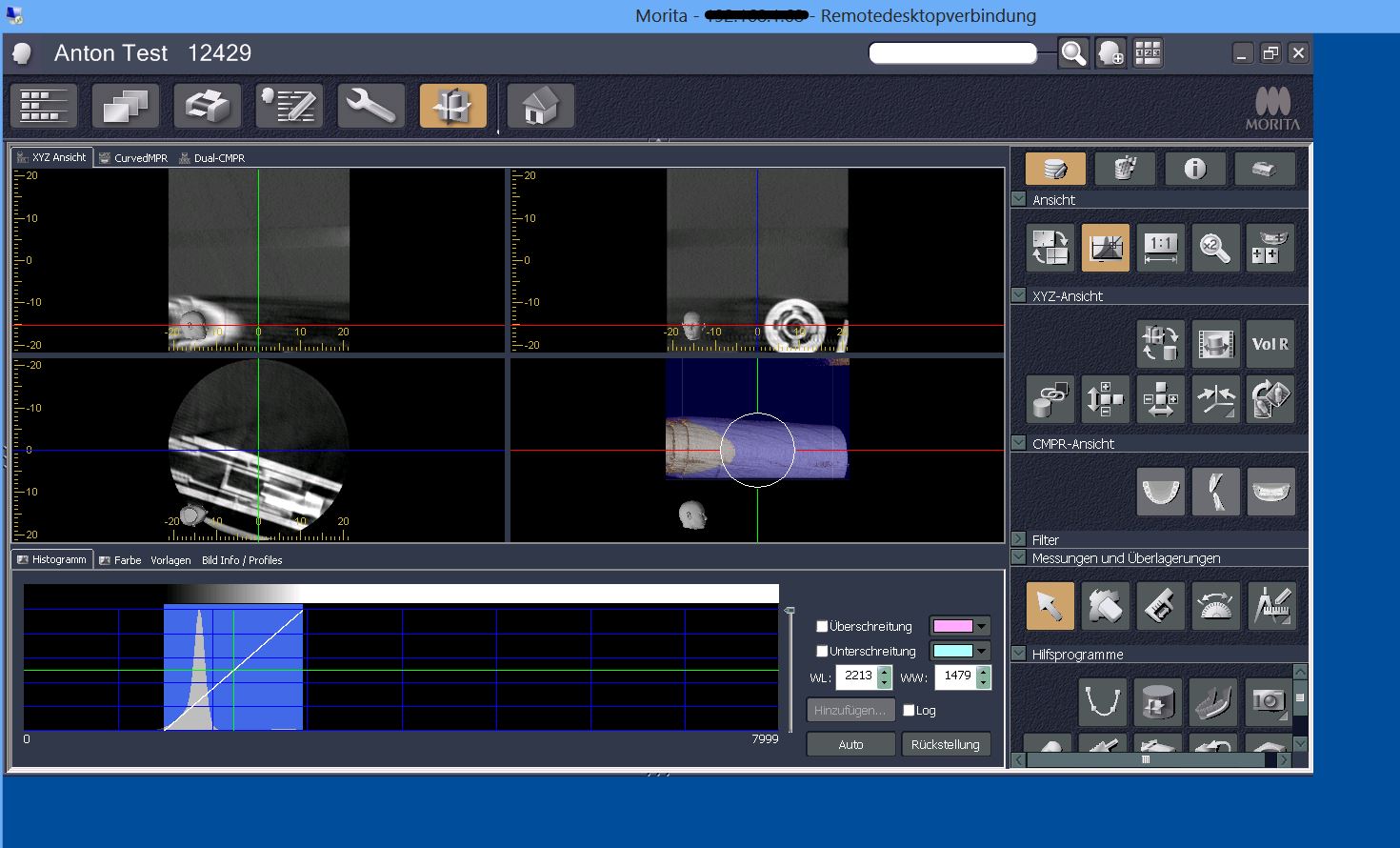Open the cyan Unterschreitung color dropdown

tap(960, 651)
